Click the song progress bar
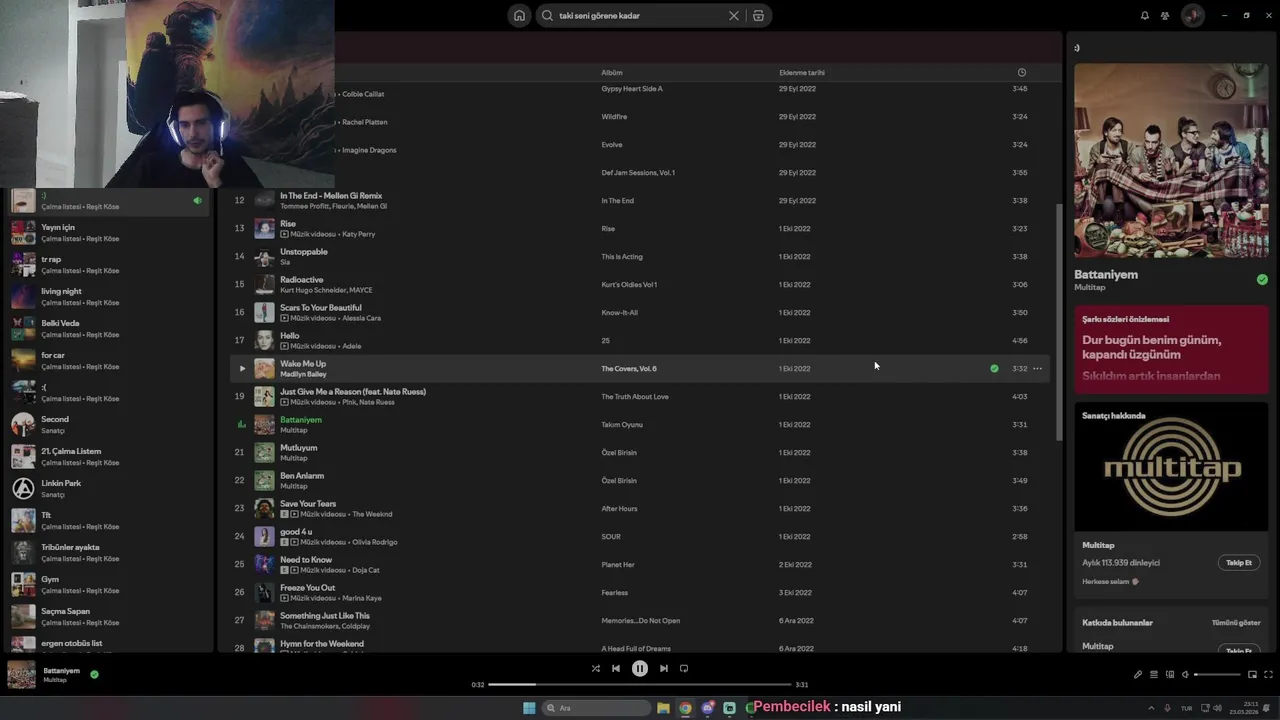 pos(640,685)
